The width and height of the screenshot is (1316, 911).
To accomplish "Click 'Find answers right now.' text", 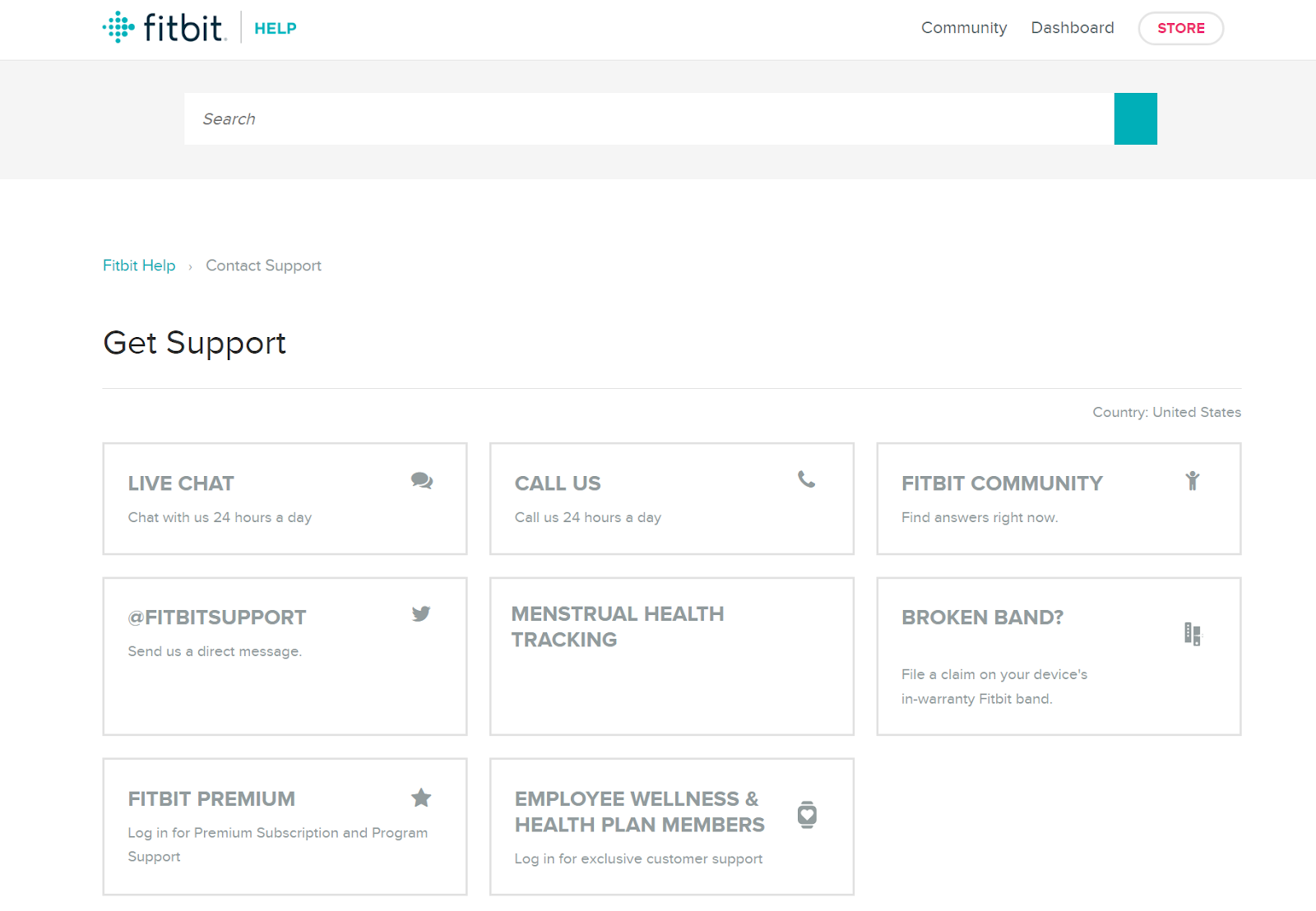I will coord(980,517).
